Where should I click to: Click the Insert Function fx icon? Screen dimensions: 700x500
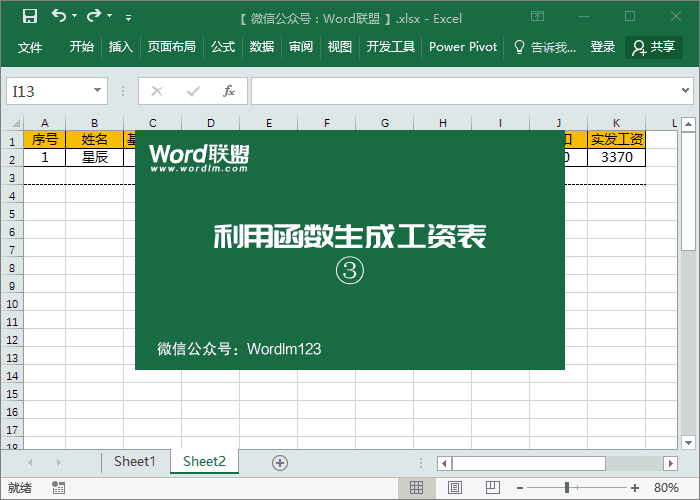pyautogui.click(x=228, y=91)
